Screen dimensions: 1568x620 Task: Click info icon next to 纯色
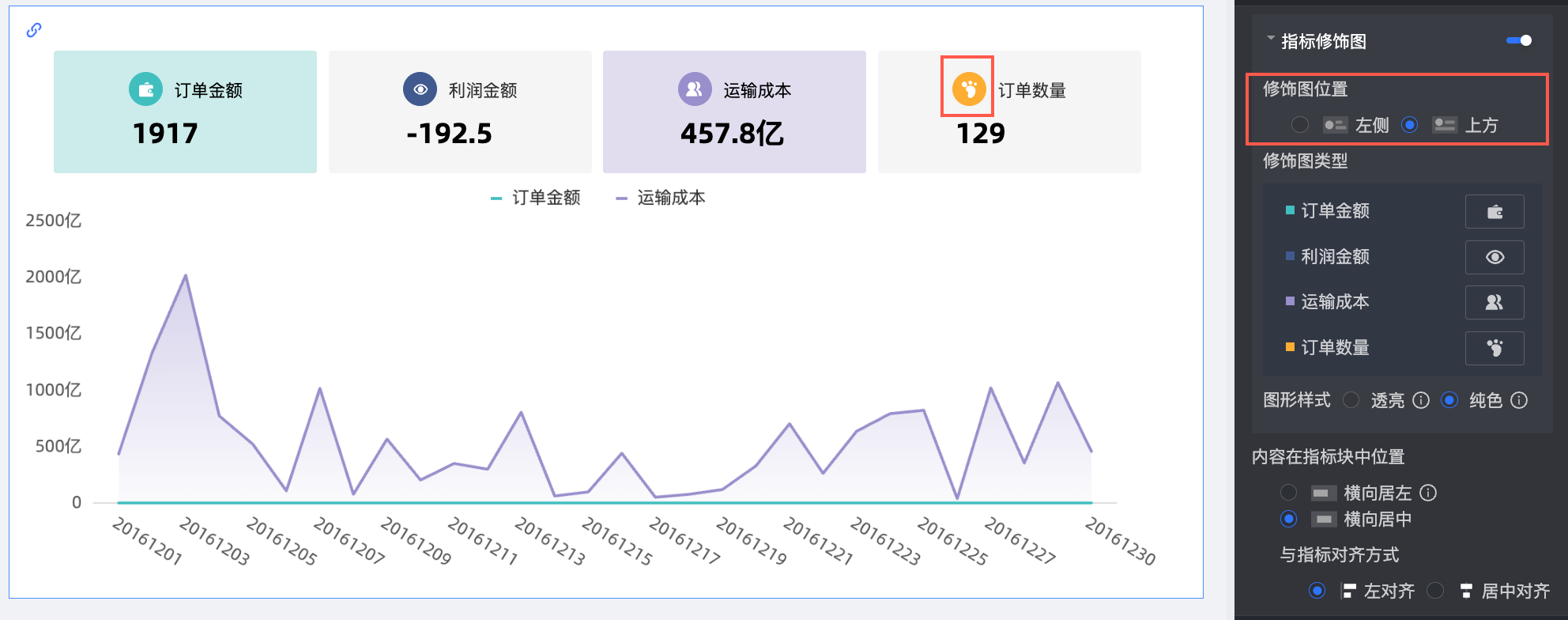(x=1519, y=400)
